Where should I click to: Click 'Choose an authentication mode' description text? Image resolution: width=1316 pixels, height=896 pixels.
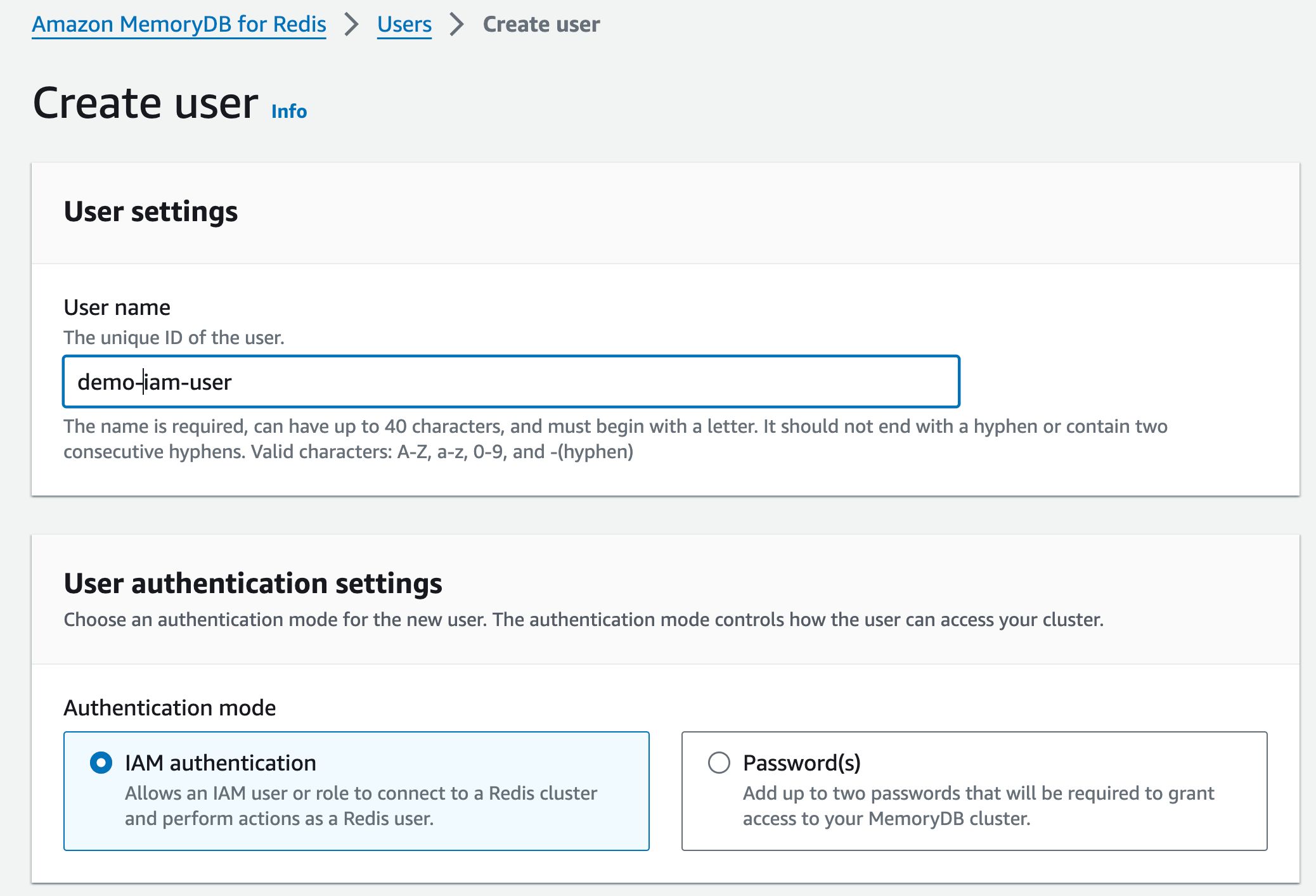(x=584, y=619)
